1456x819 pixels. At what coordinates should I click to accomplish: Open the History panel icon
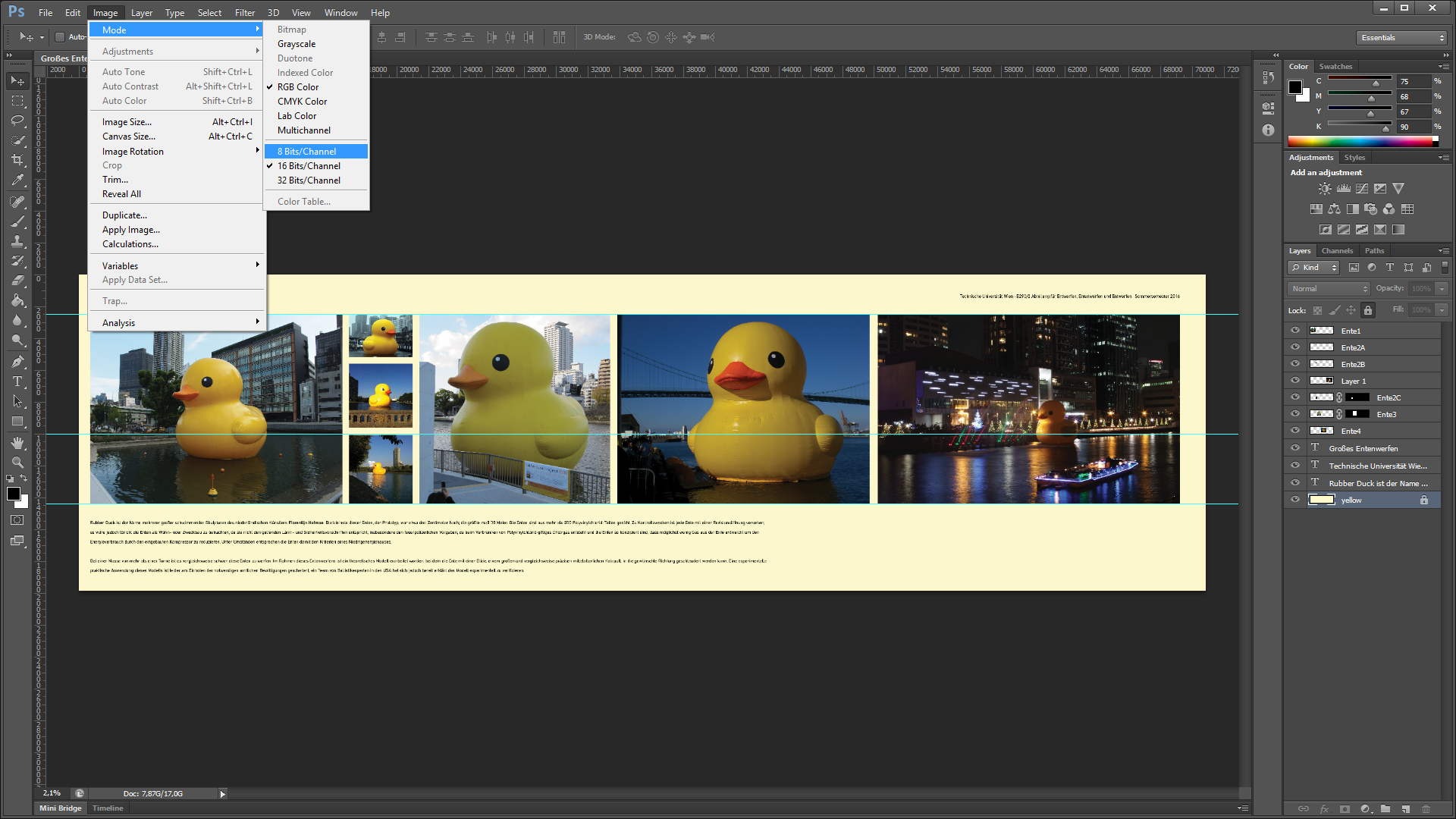click(x=1268, y=77)
